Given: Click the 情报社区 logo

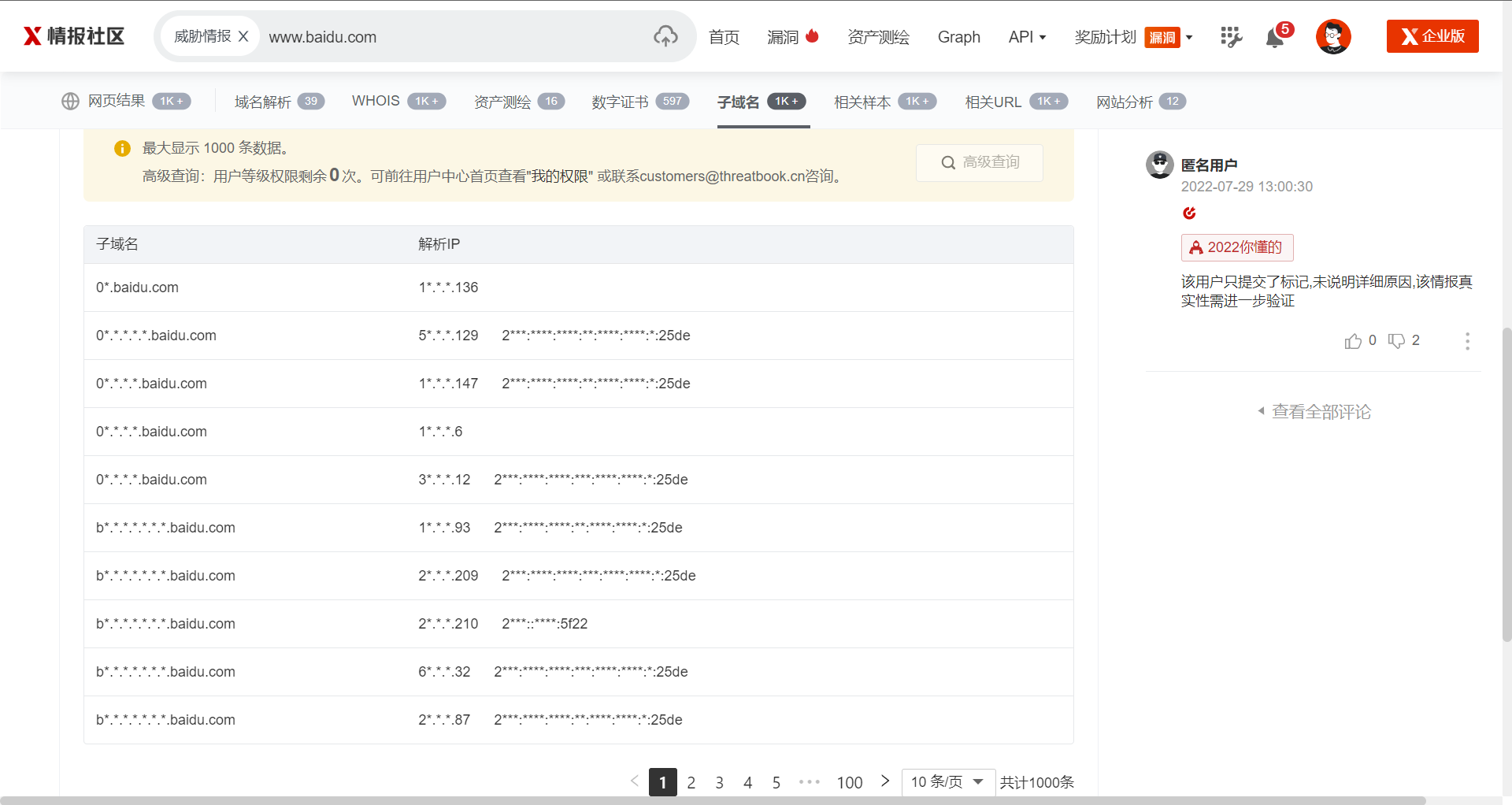Looking at the screenshot, I should [x=74, y=36].
